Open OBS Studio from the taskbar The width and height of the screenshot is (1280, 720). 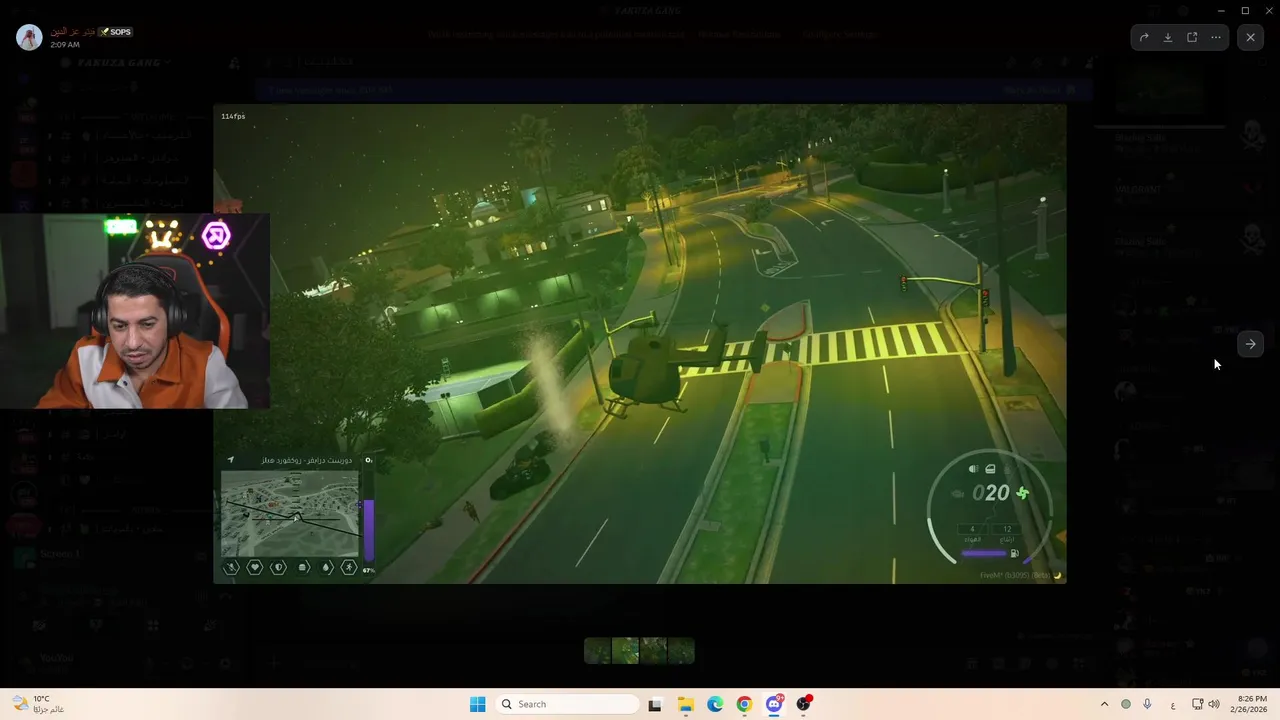pyautogui.click(x=803, y=704)
